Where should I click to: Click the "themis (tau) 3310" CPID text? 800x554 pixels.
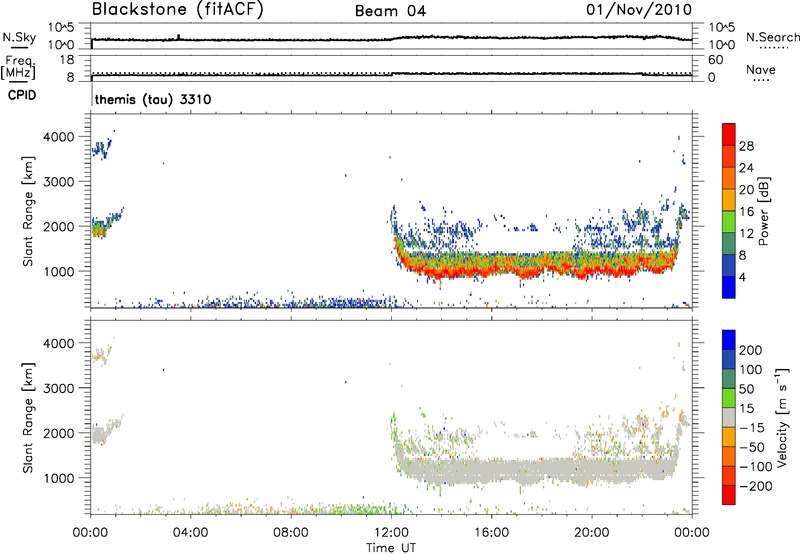[153, 99]
